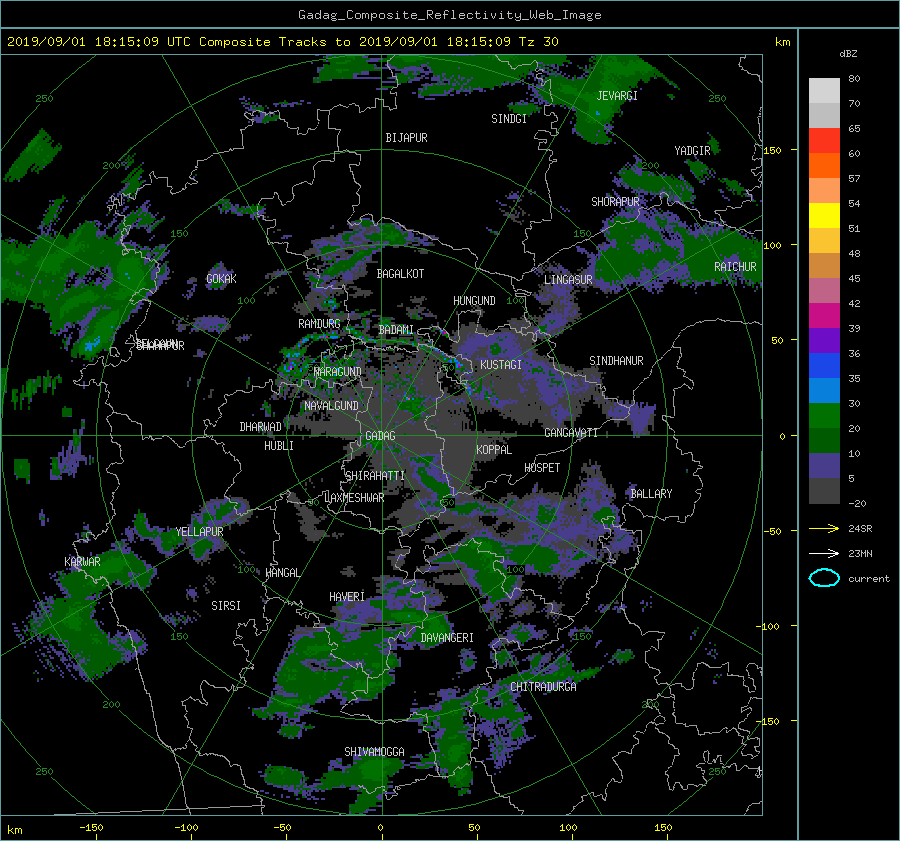The height and width of the screenshot is (841, 900).
Task: Click the SHIRAHATTI city label
Action: coord(375,476)
